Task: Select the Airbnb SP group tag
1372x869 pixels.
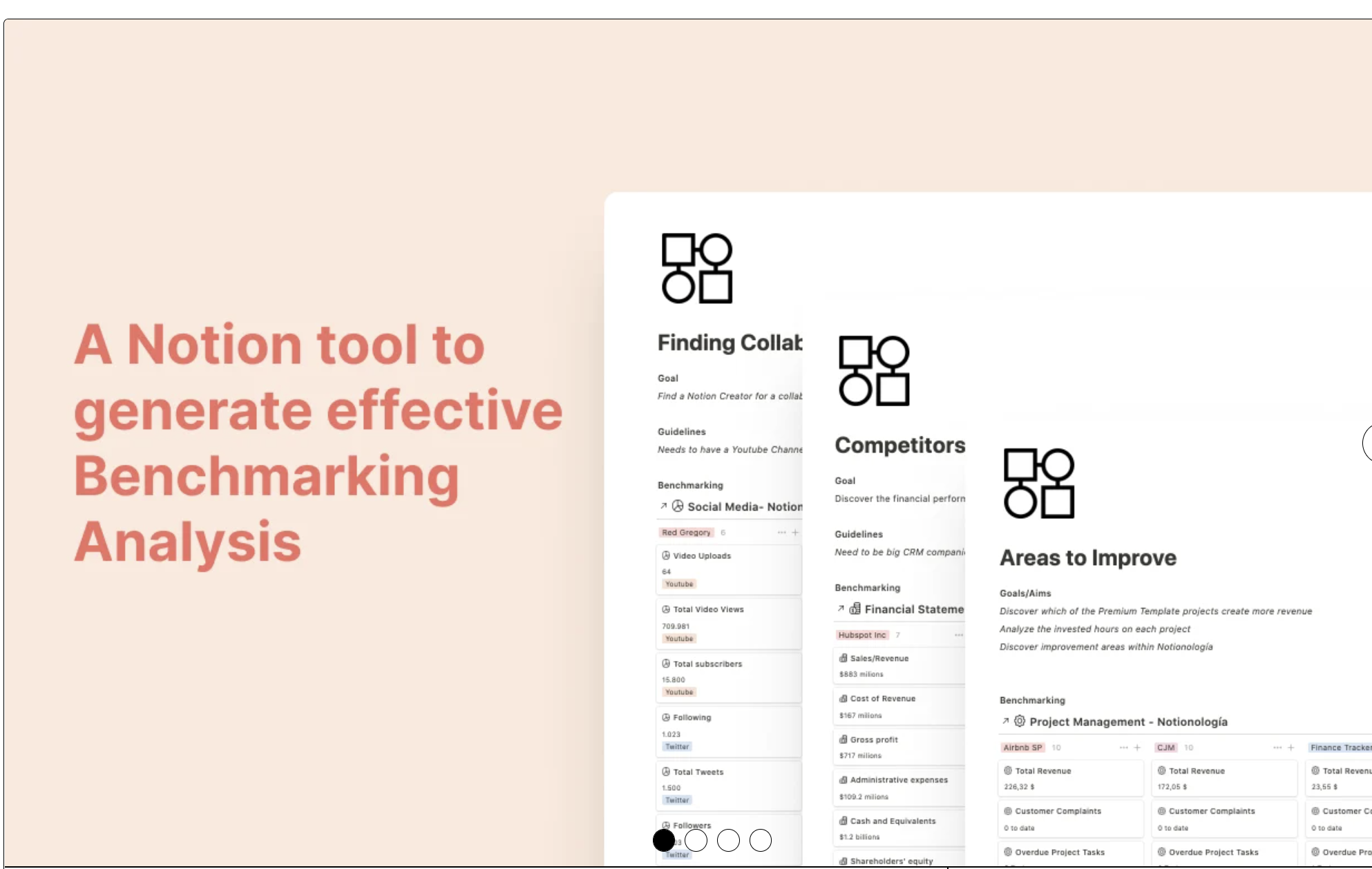Action: point(1022,747)
